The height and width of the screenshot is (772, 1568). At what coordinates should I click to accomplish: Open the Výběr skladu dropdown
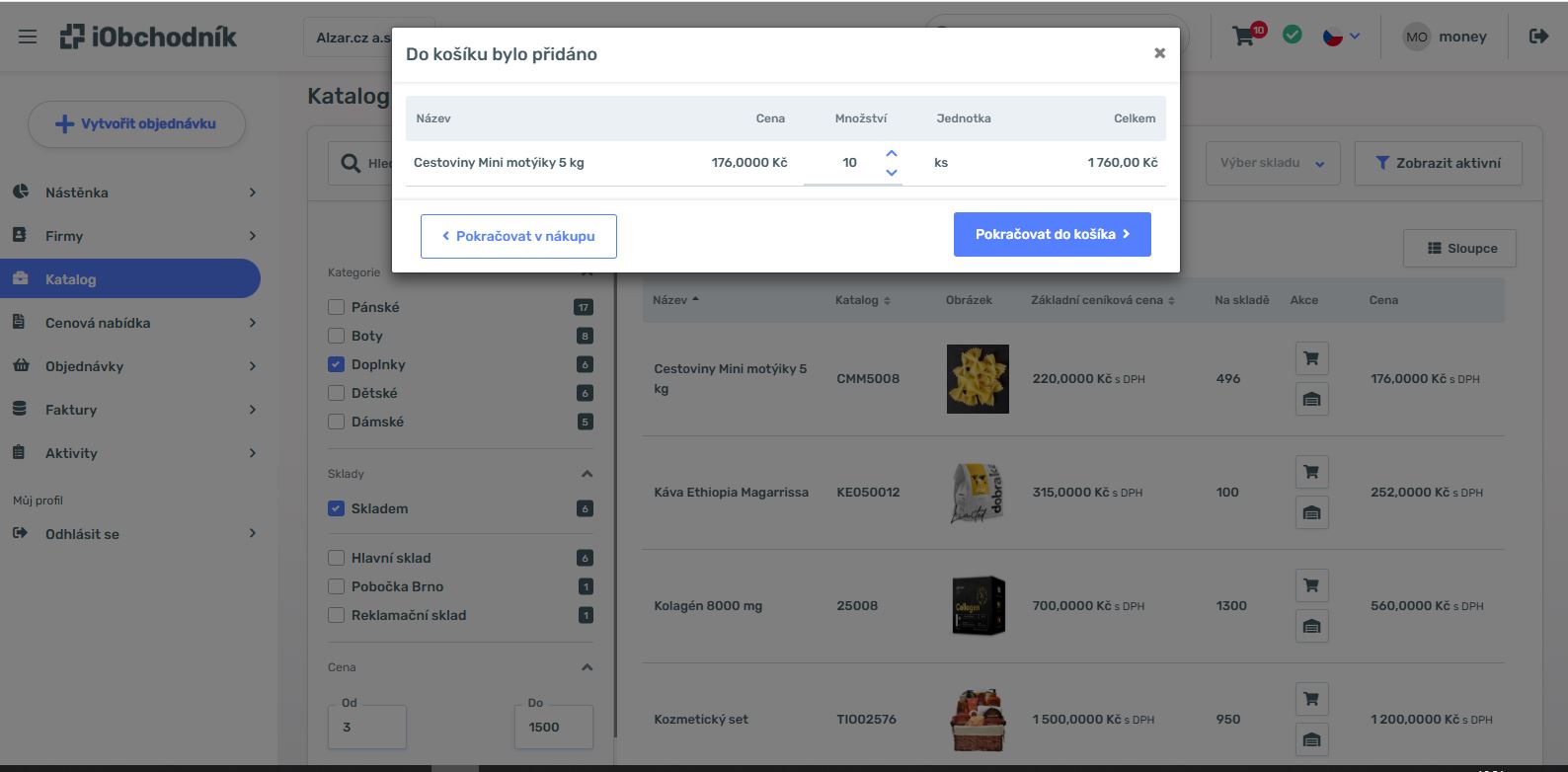pos(1272,163)
